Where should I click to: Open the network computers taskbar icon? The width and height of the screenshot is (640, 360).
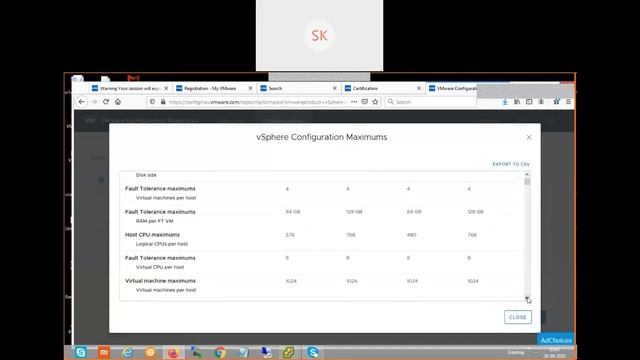point(266,352)
